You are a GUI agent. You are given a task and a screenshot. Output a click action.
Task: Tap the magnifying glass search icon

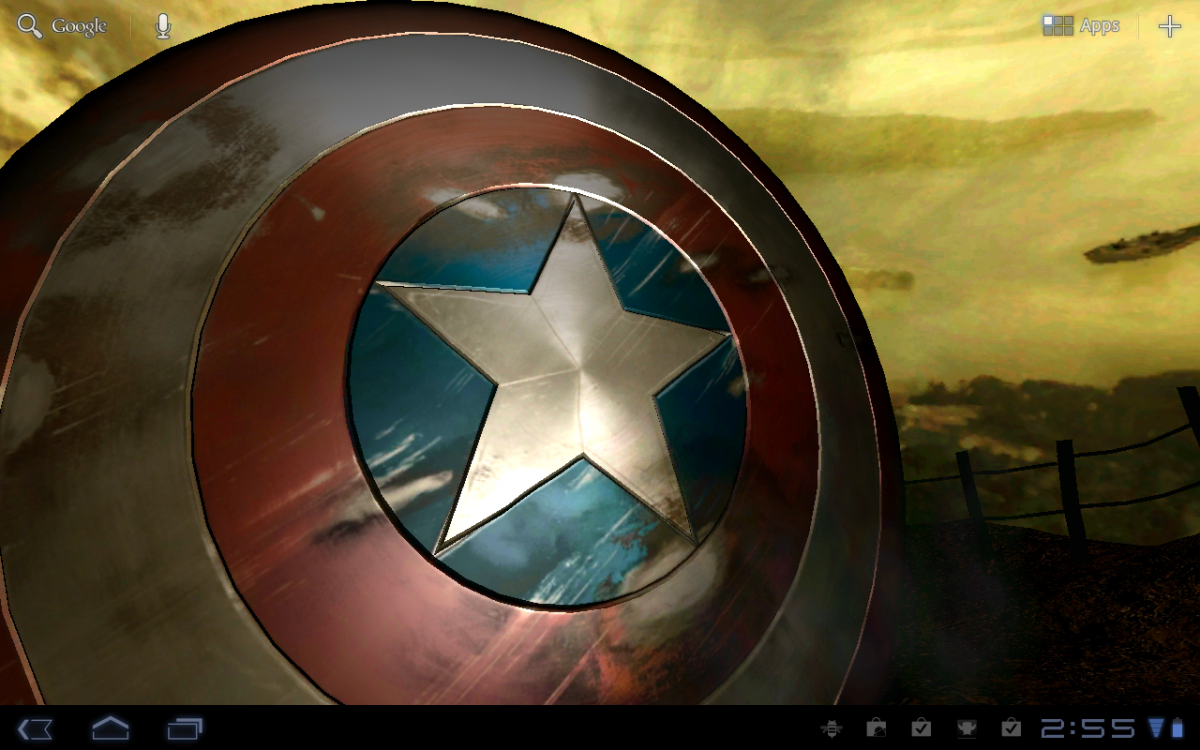coord(30,26)
